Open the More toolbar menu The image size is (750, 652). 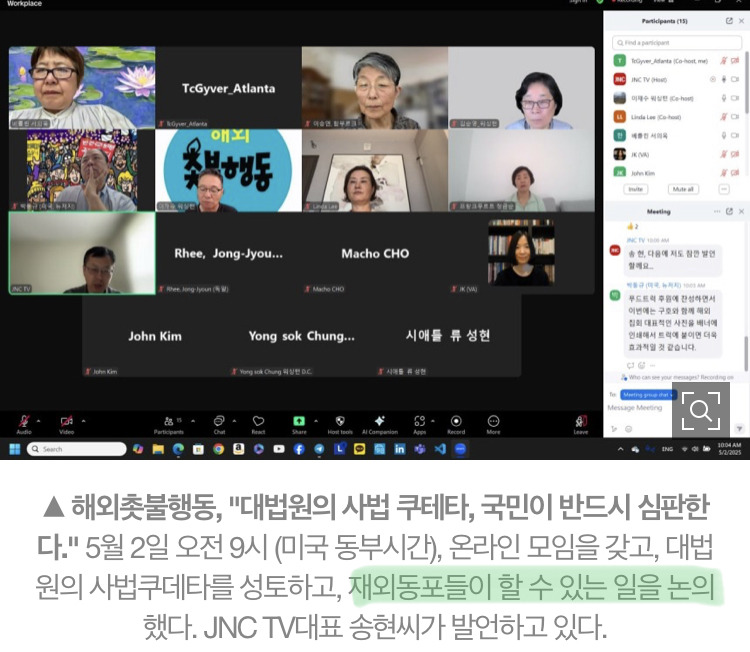click(493, 424)
